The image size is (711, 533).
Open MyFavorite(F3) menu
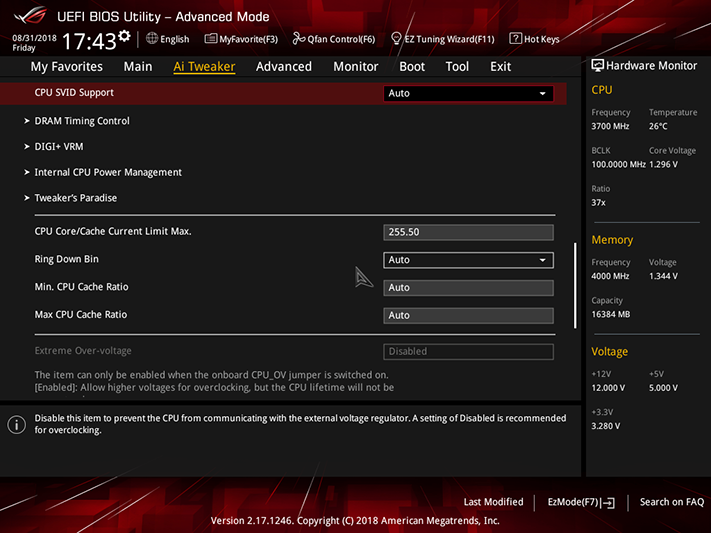click(x=241, y=39)
